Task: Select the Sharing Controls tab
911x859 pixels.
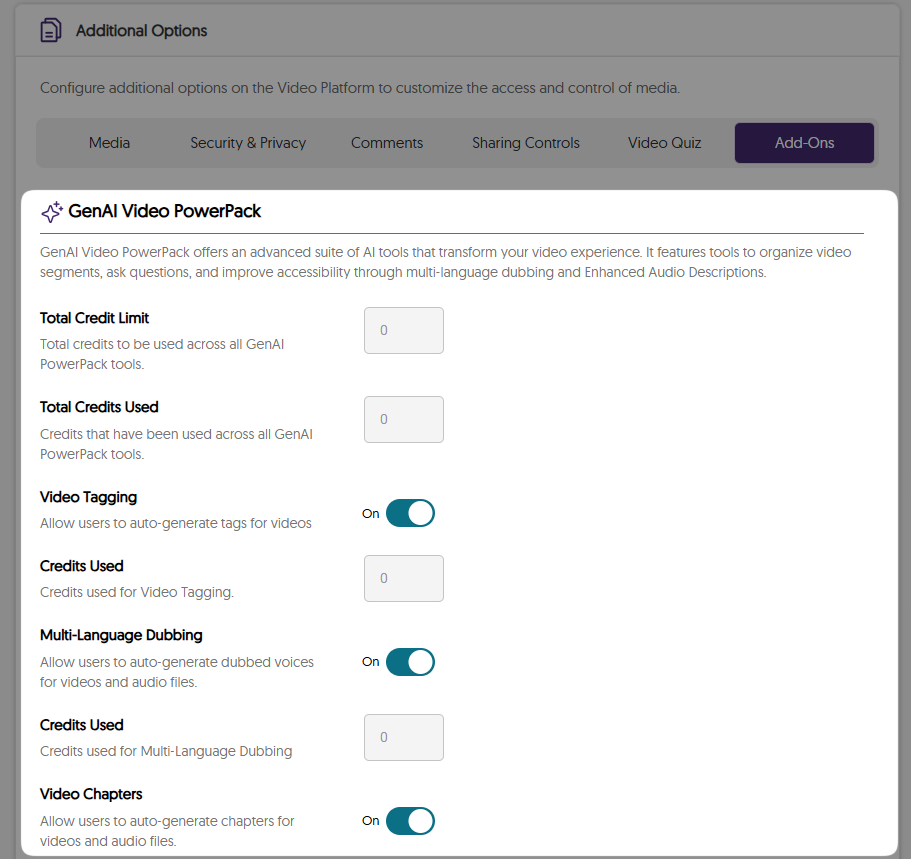Action: [526, 143]
